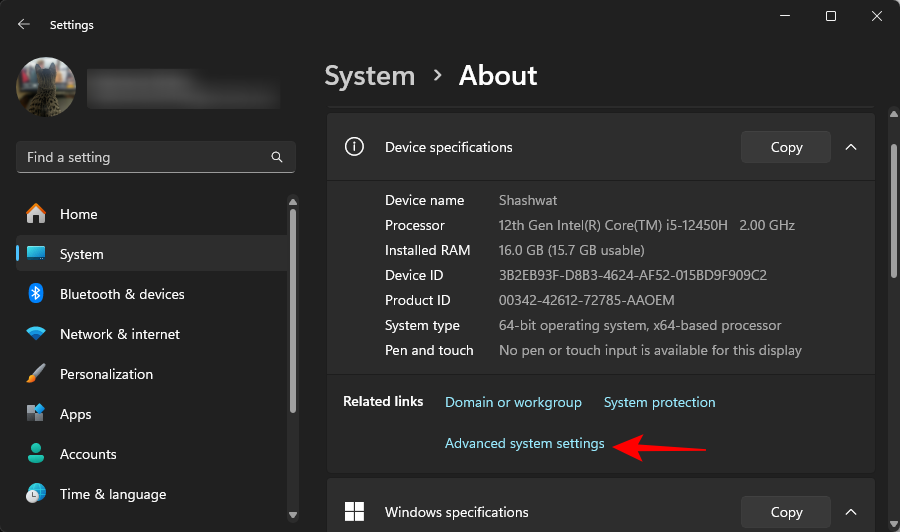Select System in the navigation list

[82, 254]
